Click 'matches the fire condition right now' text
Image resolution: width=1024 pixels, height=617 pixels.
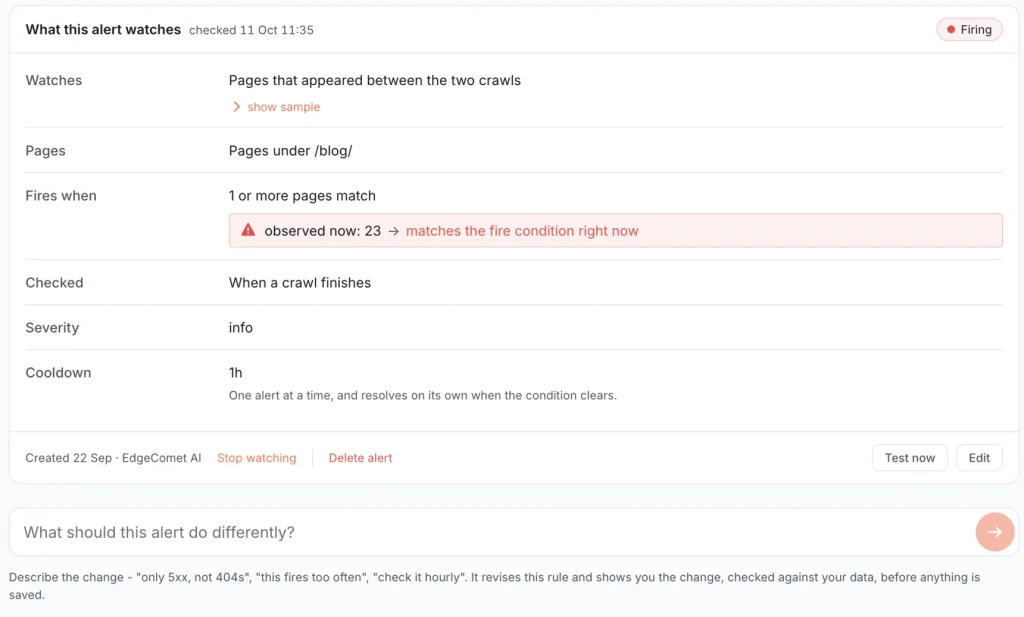tap(522, 230)
